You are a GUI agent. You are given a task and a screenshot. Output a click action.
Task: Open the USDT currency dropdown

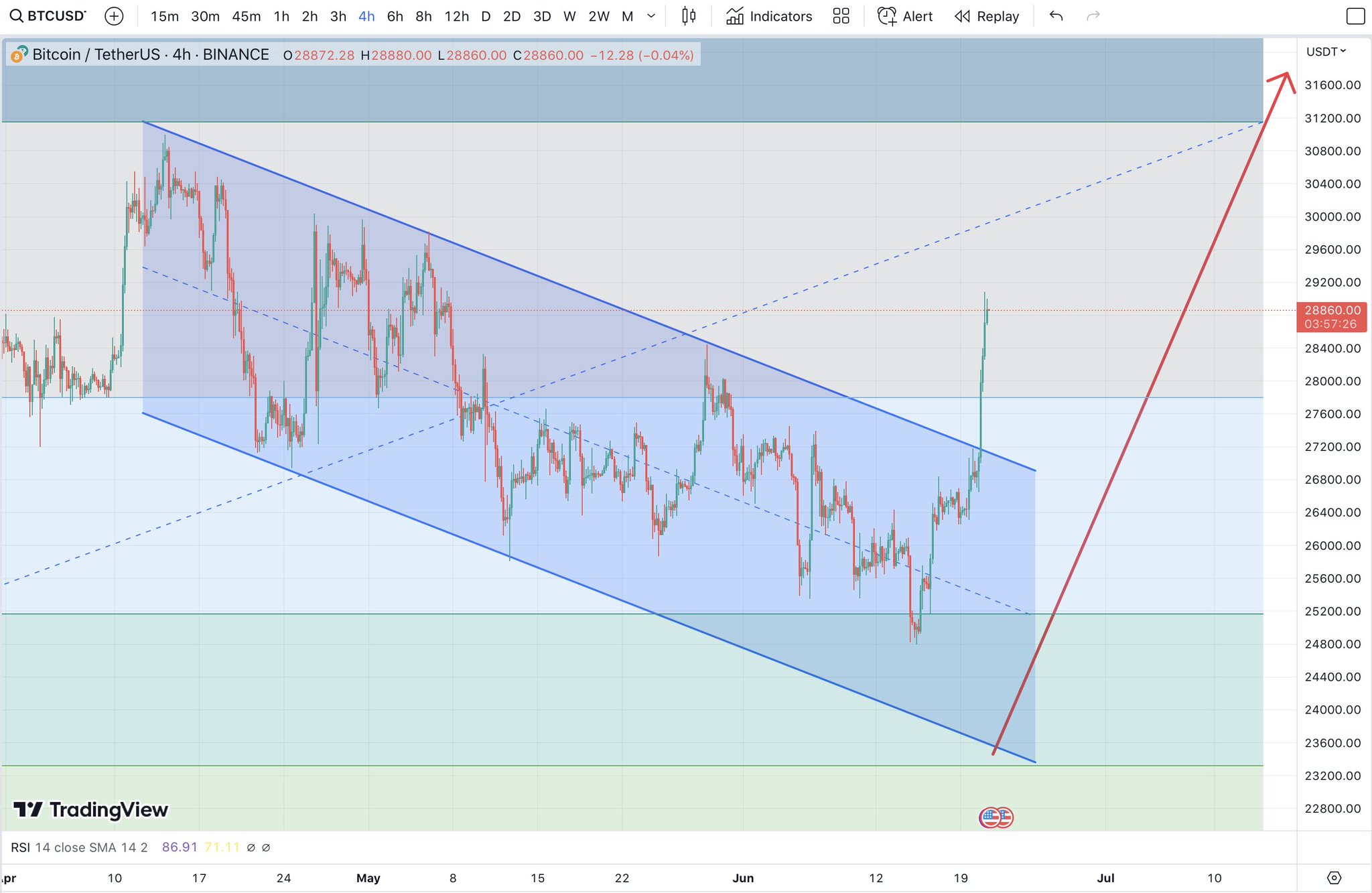(x=1326, y=52)
